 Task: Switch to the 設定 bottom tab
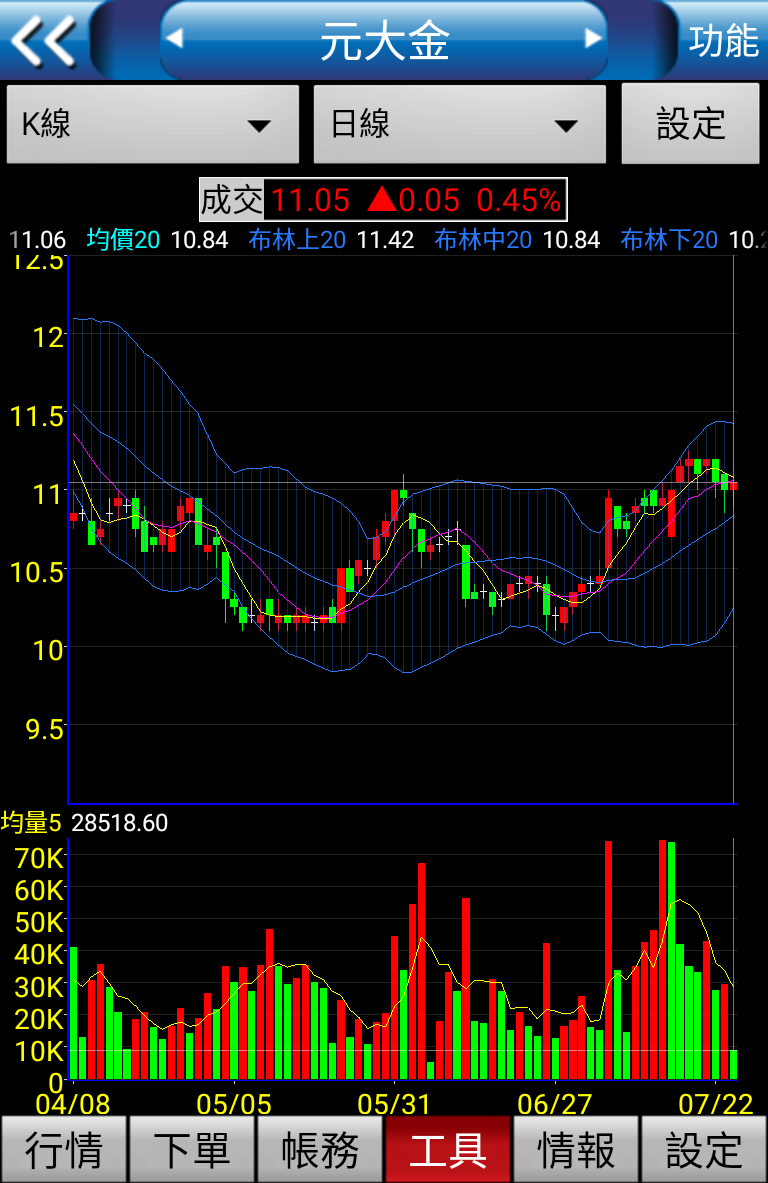point(704,1149)
